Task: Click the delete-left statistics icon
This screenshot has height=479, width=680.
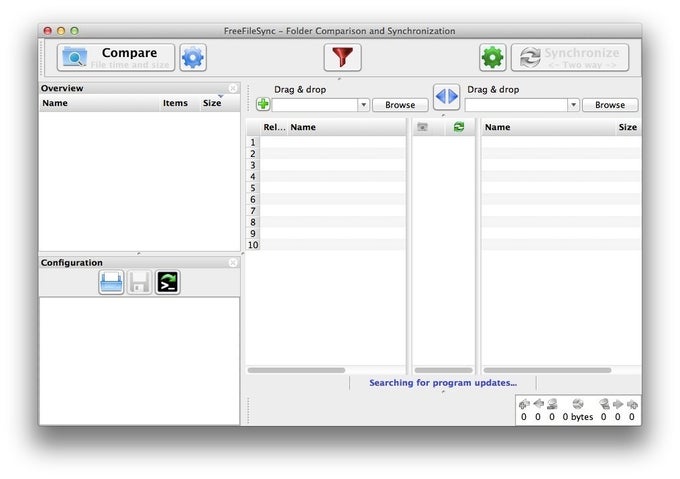Action: (552, 404)
